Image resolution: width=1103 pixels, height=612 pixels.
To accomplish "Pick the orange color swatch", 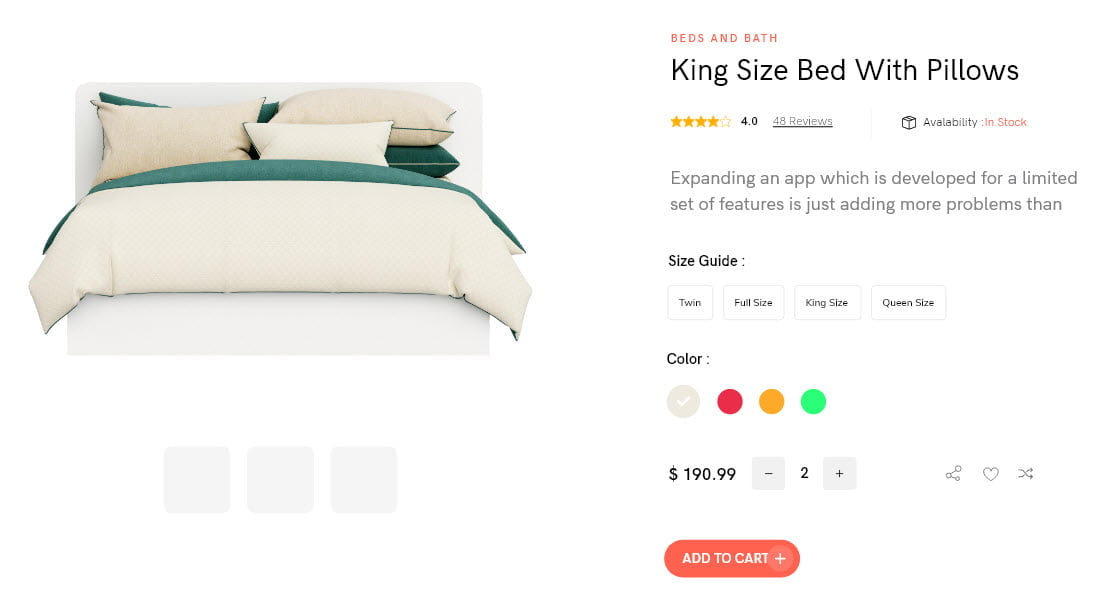I will 772,402.
